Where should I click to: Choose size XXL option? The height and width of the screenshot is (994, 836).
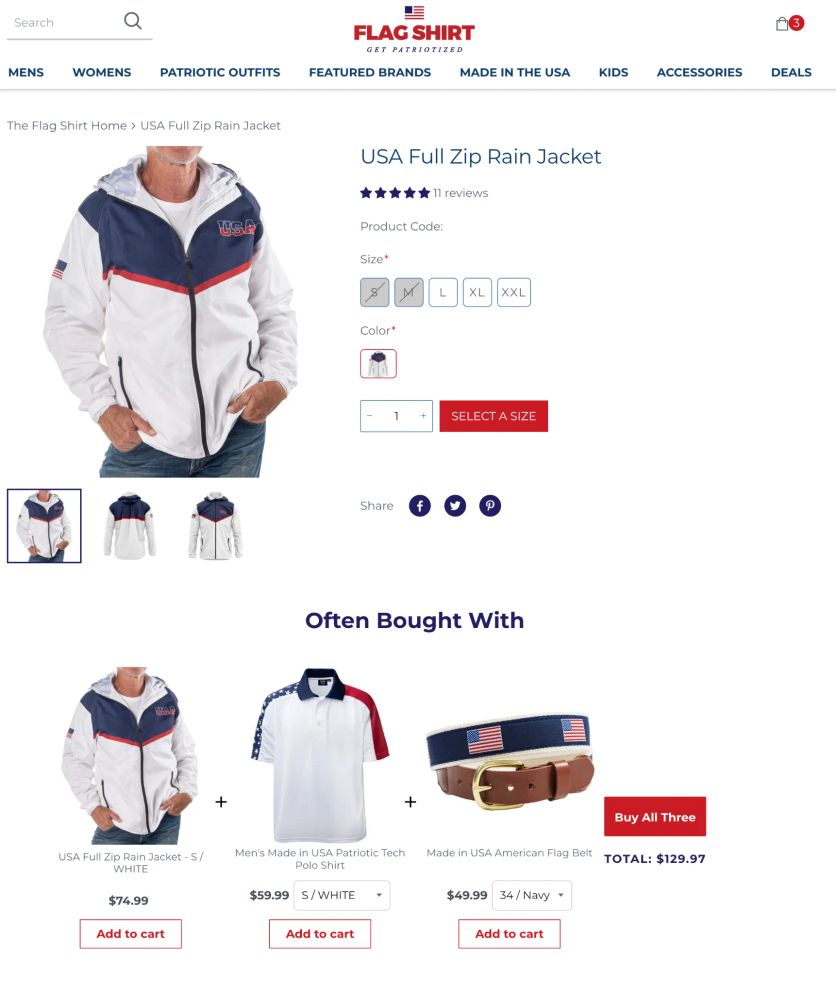[x=514, y=292]
